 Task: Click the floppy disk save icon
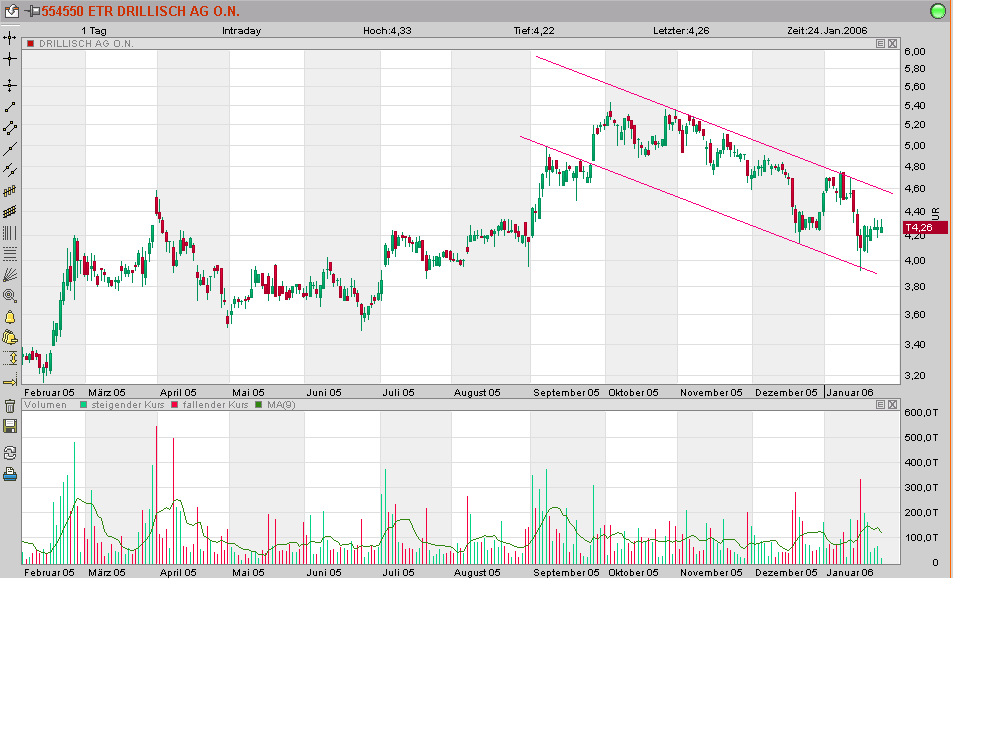click(10, 427)
